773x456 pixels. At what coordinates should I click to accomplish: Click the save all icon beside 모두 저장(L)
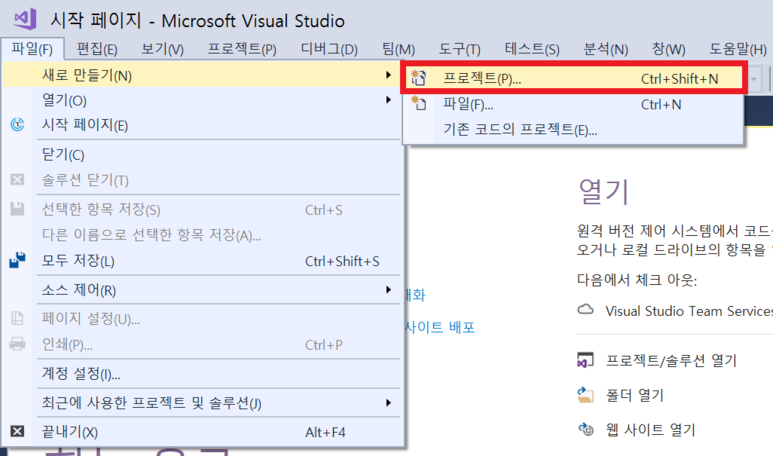click(17, 260)
